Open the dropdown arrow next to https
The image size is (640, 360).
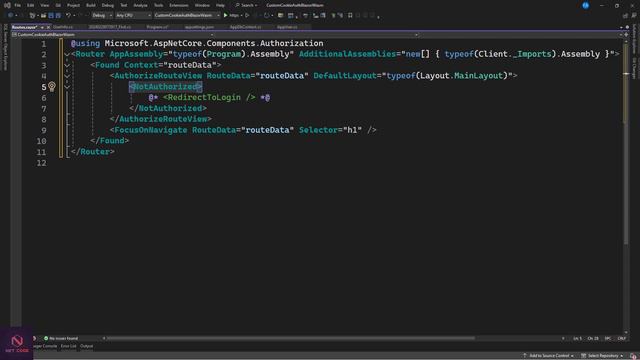(x=241, y=16)
